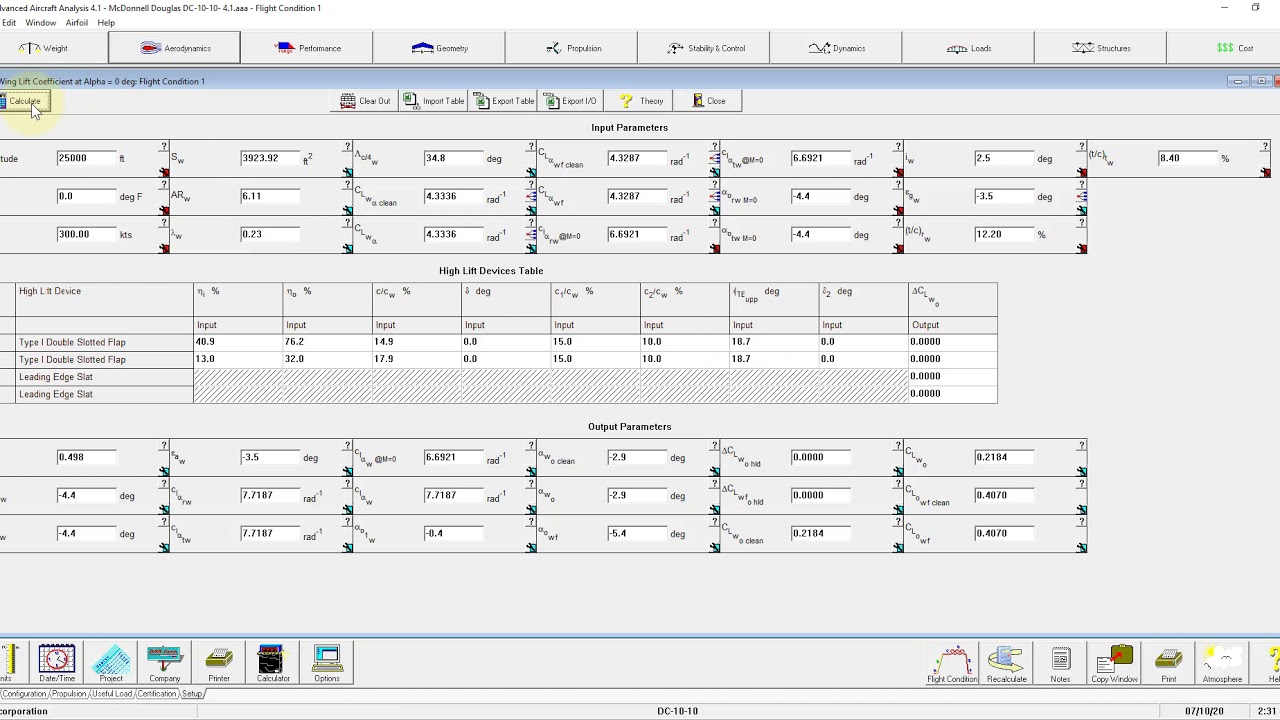
Task: Select the Configuration tab at the bottom
Action: point(24,694)
